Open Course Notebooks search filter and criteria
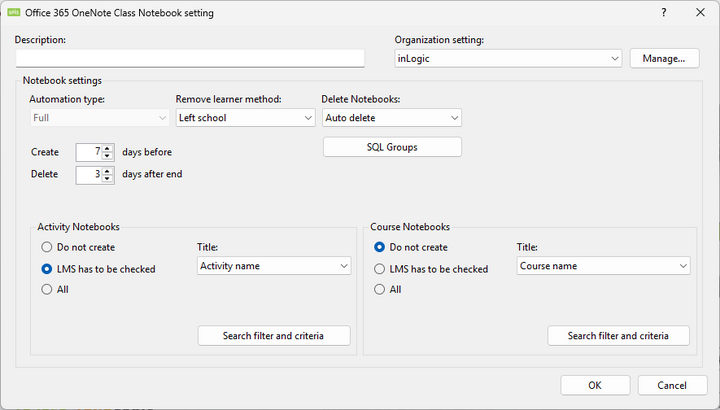720x410 pixels. [618, 336]
